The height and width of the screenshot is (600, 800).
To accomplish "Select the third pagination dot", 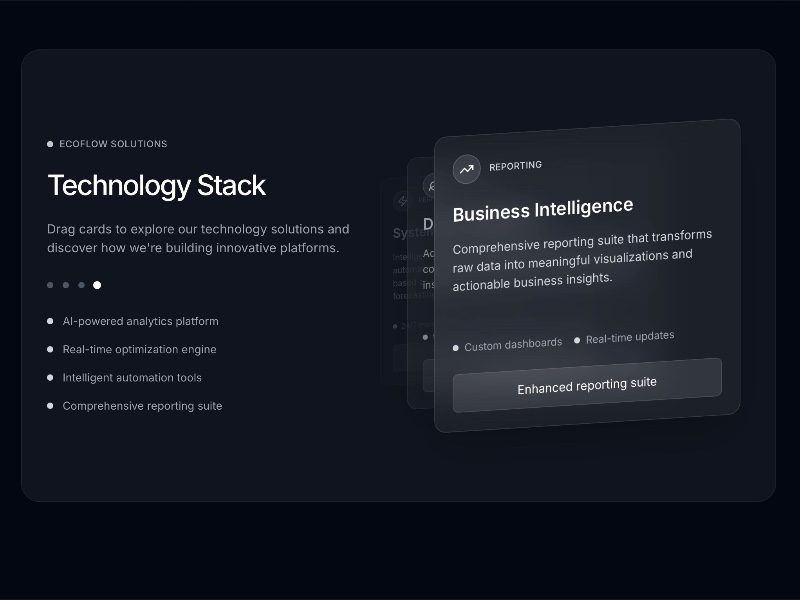I will [82, 285].
